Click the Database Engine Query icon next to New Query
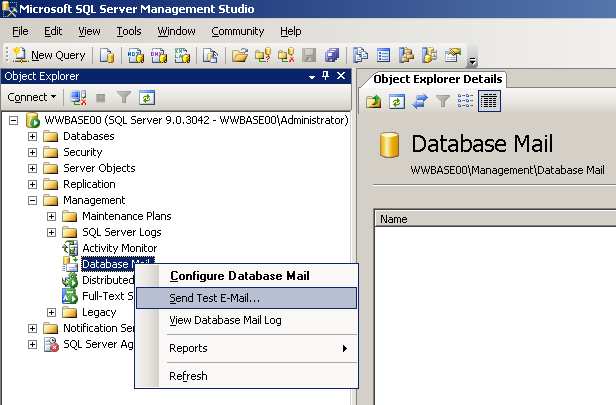 tap(106, 55)
